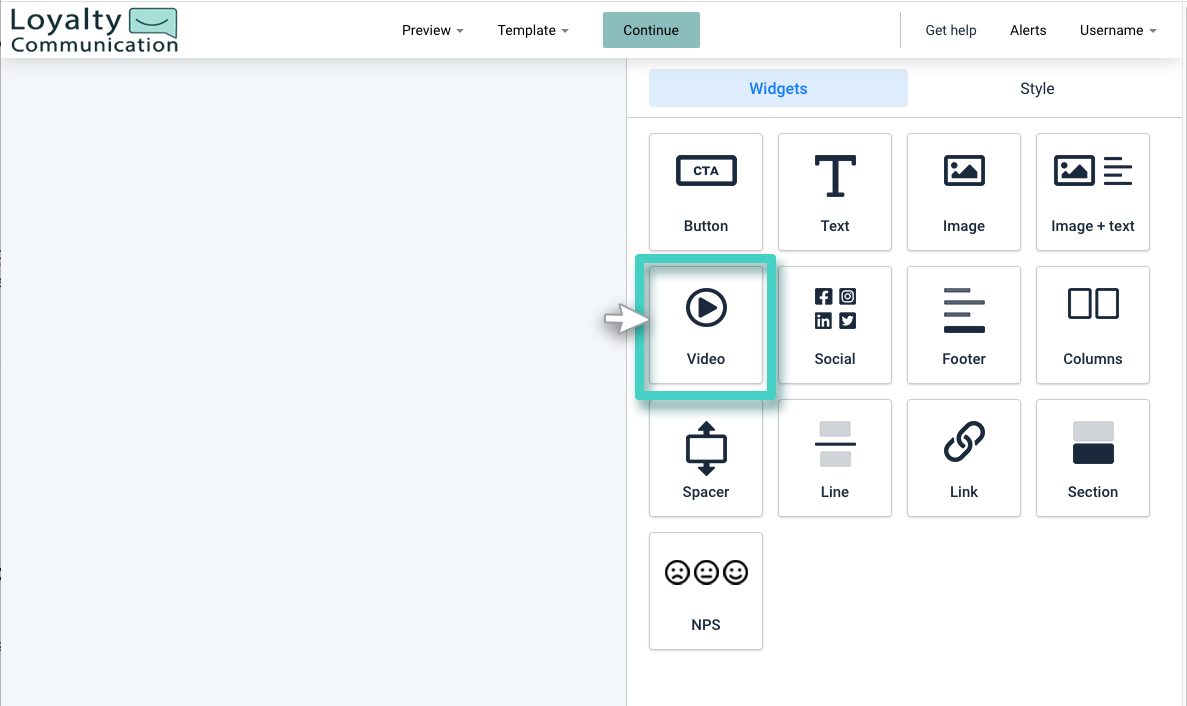Open the Username account menu
Screen dimensions: 1187x706
point(1117,30)
